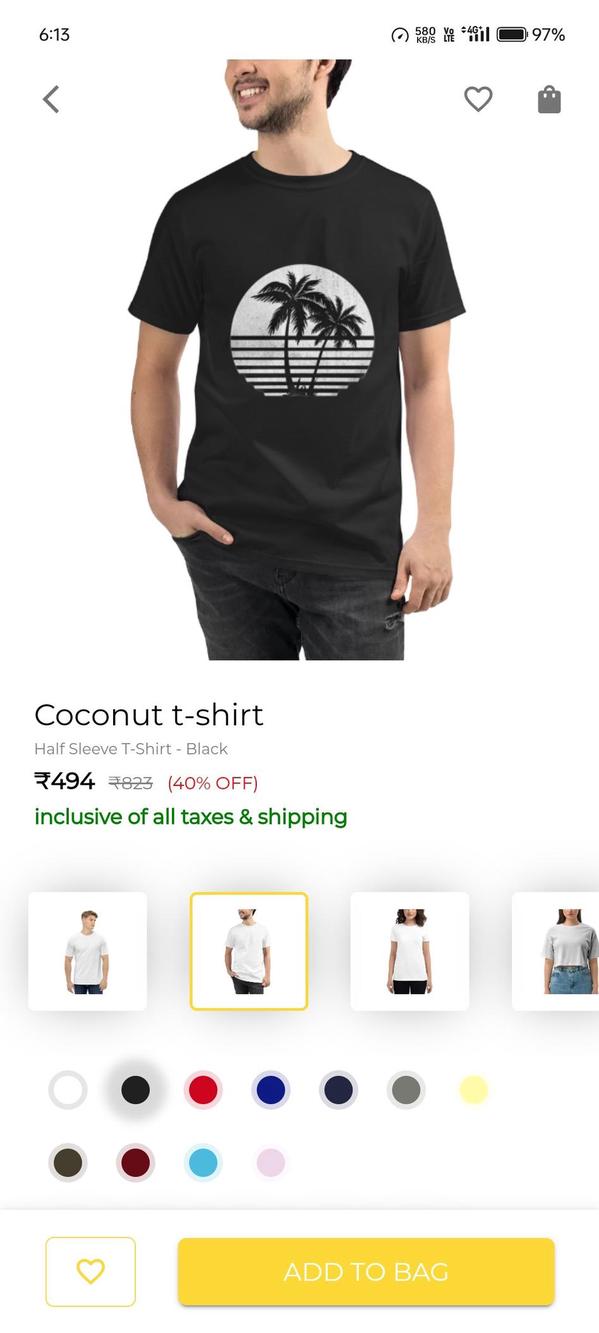Select the men's white t-shirt thumbnail
This screenshot has width=599, height=1333.
87,951
